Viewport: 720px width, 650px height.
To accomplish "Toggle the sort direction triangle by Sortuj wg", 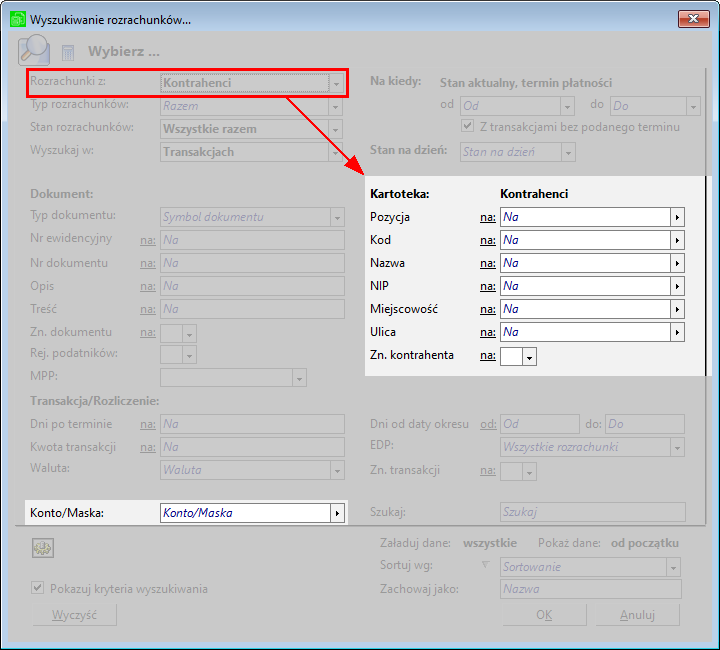I will pos(485,564).
